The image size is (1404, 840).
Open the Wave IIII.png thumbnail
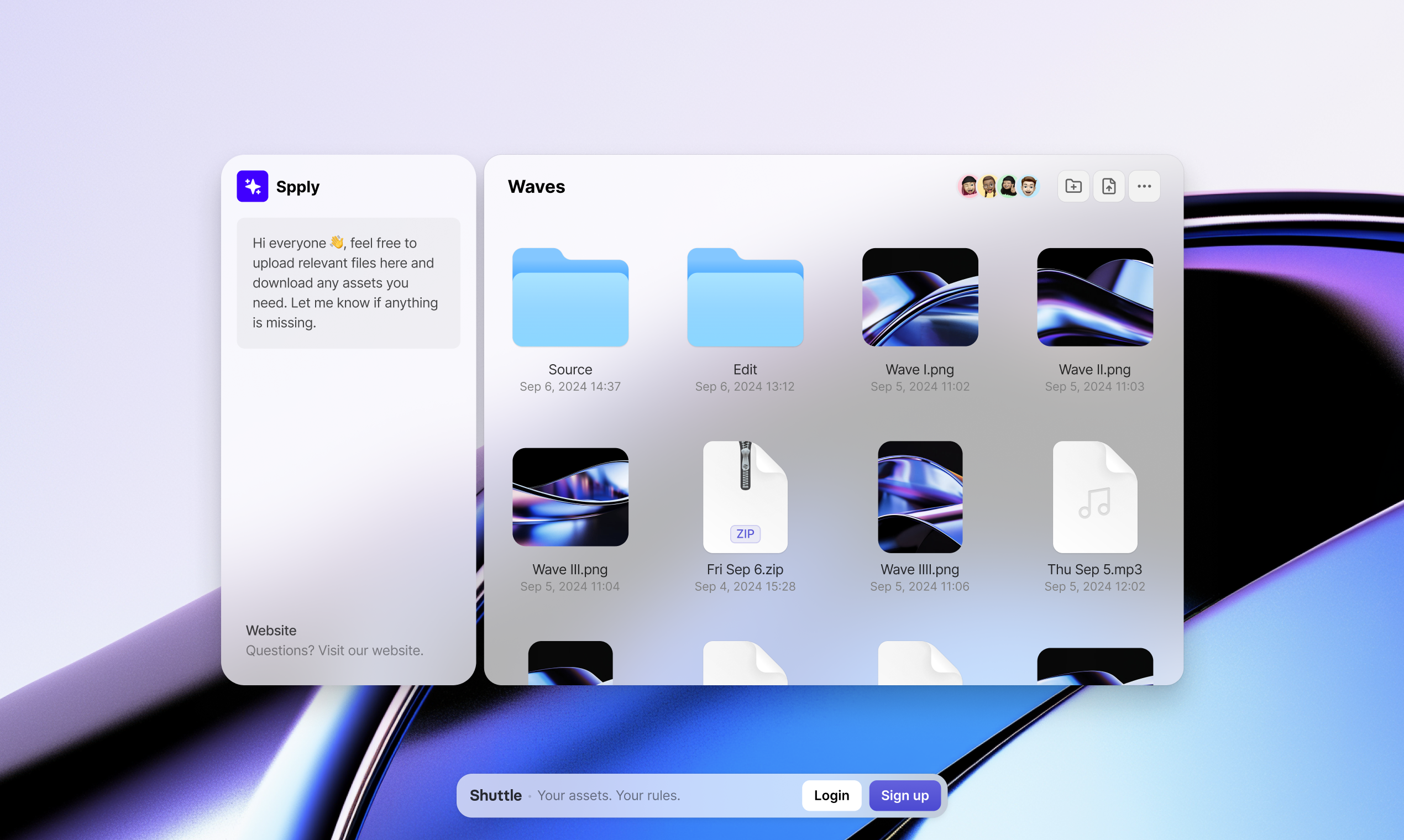point(920,497)
